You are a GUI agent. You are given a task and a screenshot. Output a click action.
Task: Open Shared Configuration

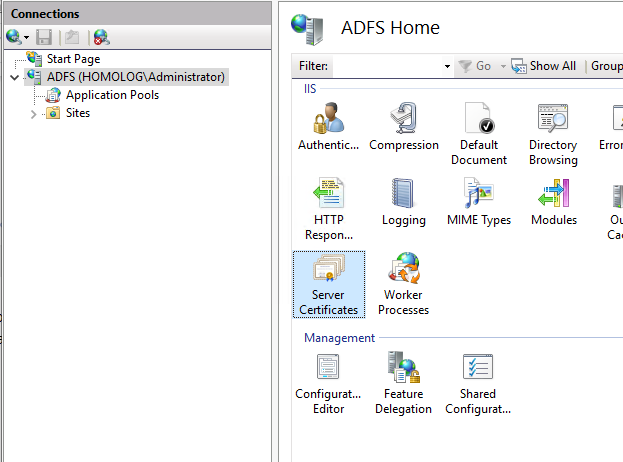pyautogui.click(x=478, y=384)
